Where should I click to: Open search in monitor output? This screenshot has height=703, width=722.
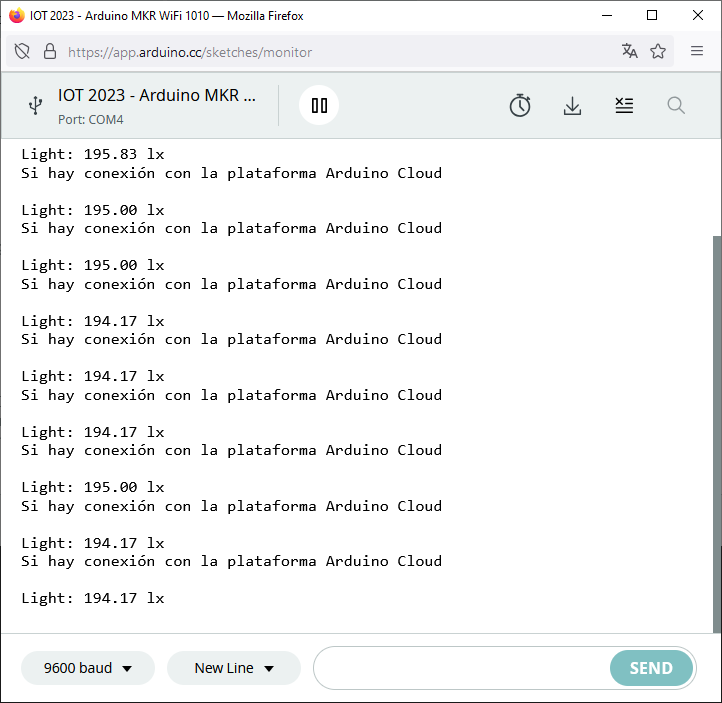(x=676, y=105)
